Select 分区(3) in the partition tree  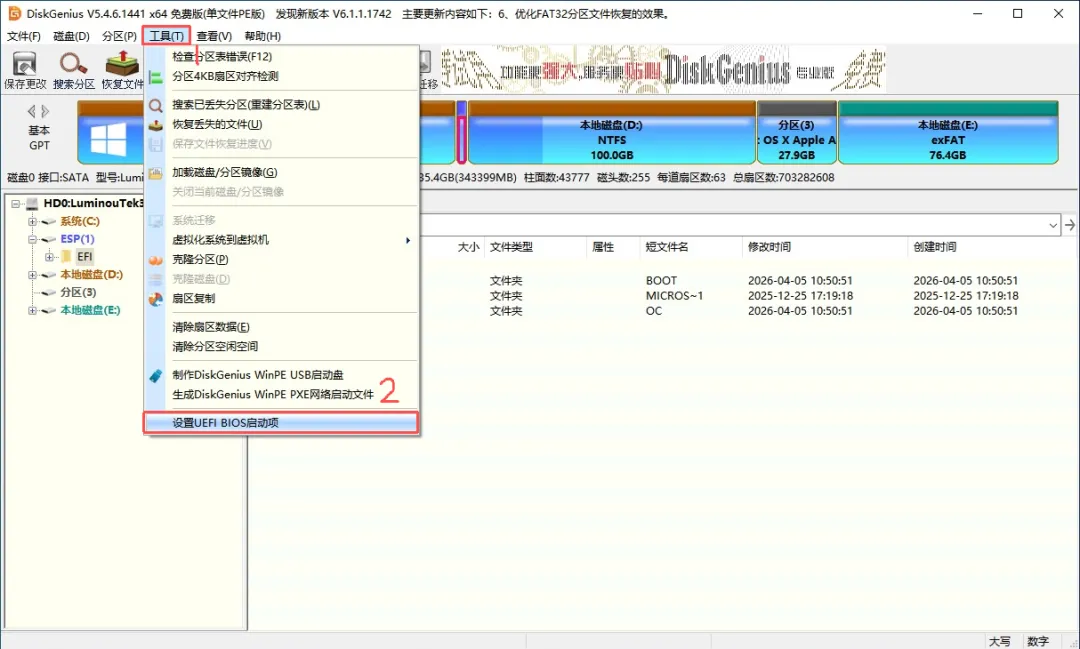[x=79, y=292]
